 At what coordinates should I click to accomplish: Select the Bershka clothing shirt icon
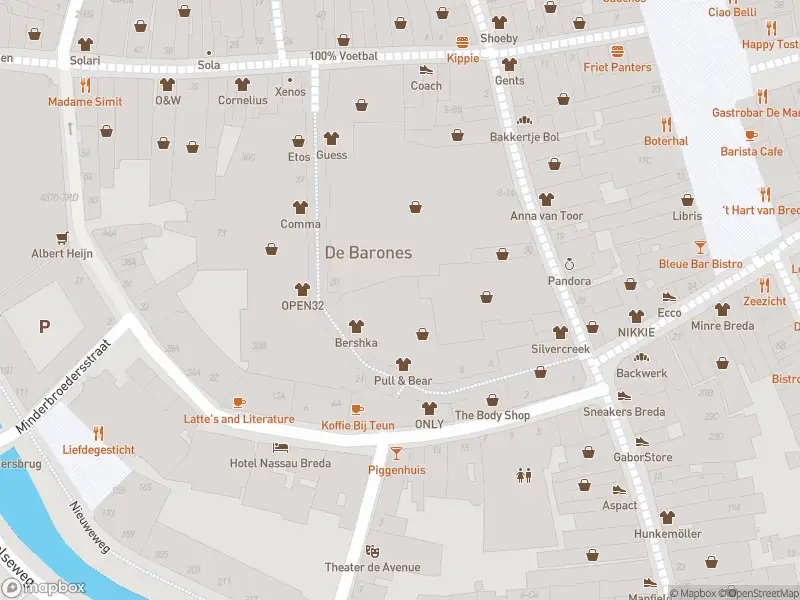click(x=355, y=326)
